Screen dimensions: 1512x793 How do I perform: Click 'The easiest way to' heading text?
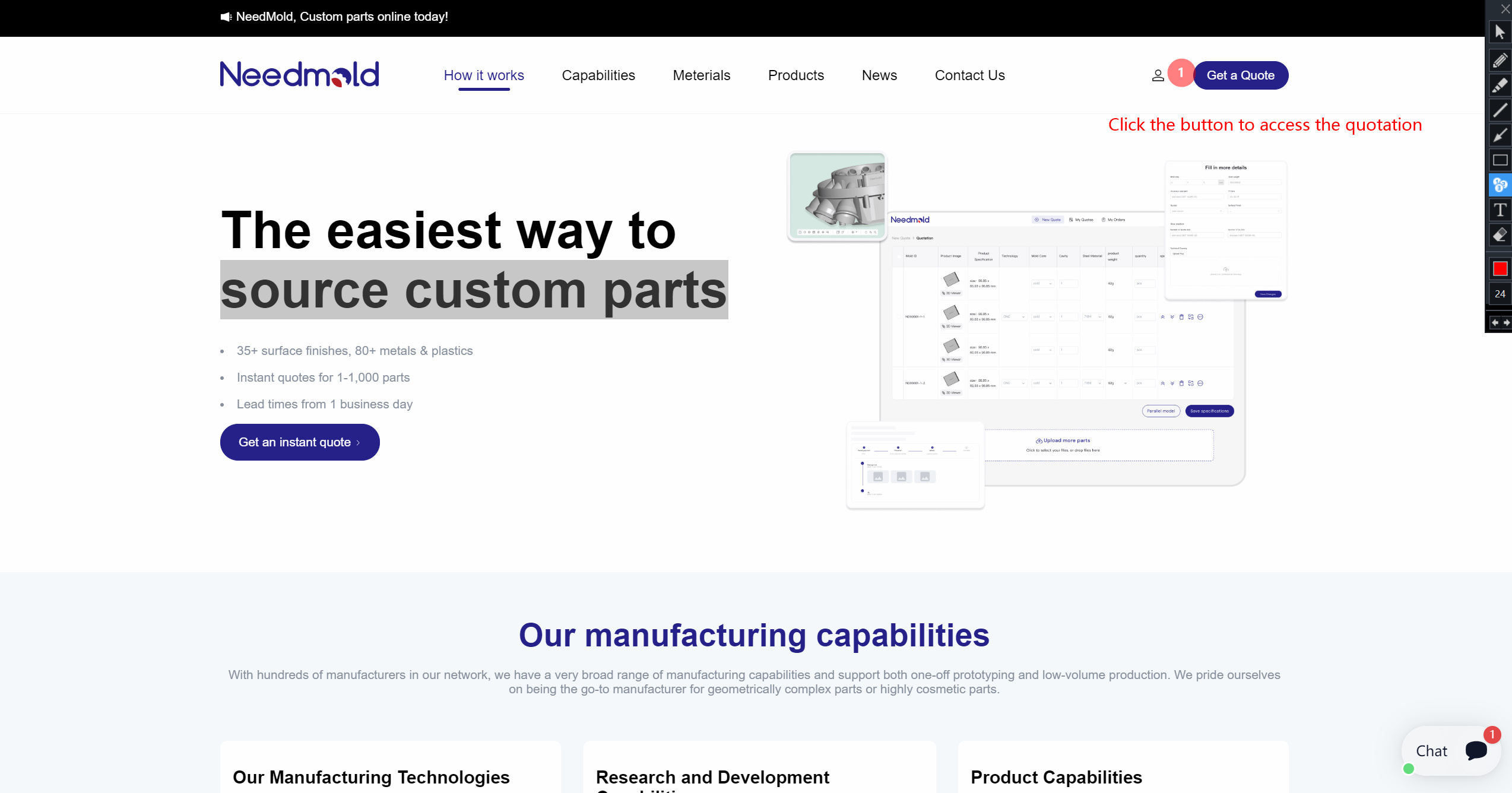click(448, 230)
